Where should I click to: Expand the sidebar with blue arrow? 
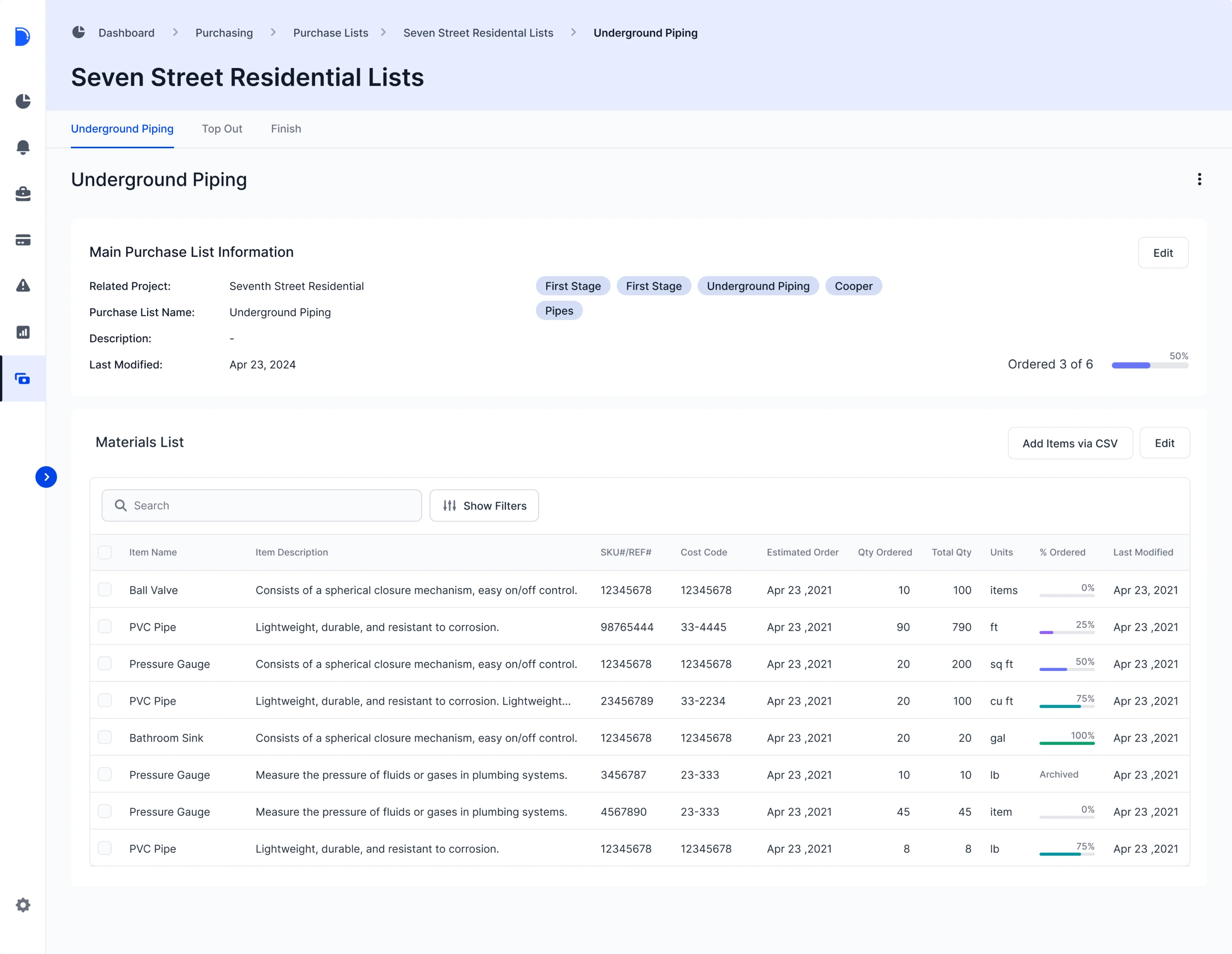point(46,477)
